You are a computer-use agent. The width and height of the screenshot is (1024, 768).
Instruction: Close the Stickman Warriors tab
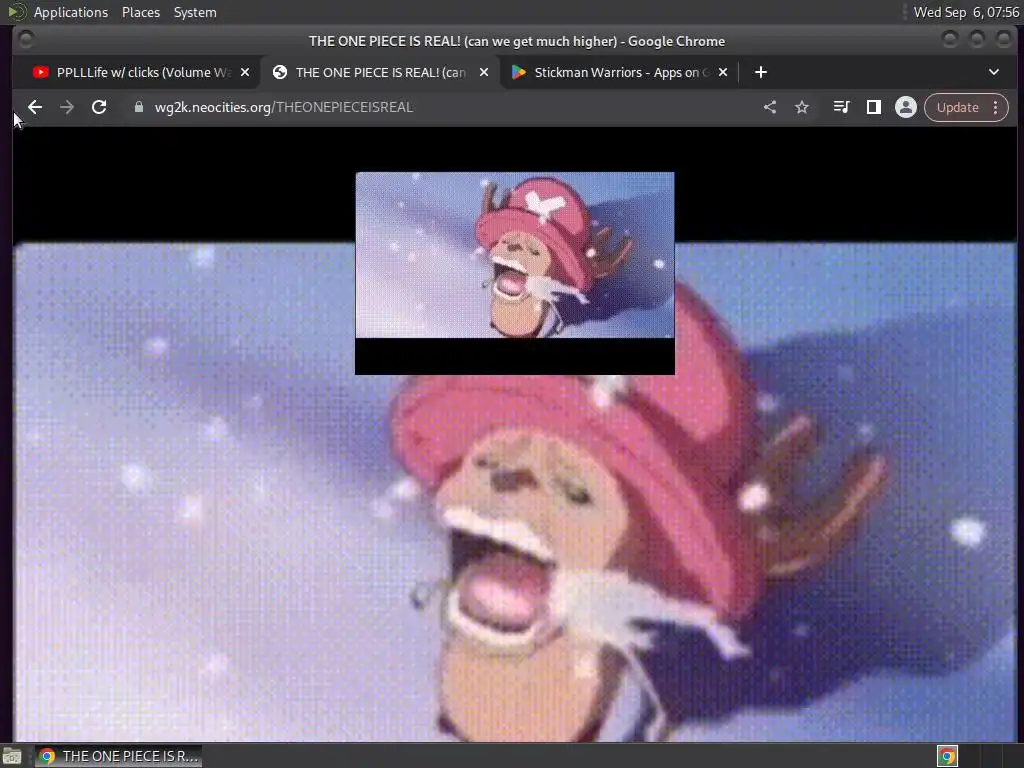pyautogui.click(x=723, y=72)
